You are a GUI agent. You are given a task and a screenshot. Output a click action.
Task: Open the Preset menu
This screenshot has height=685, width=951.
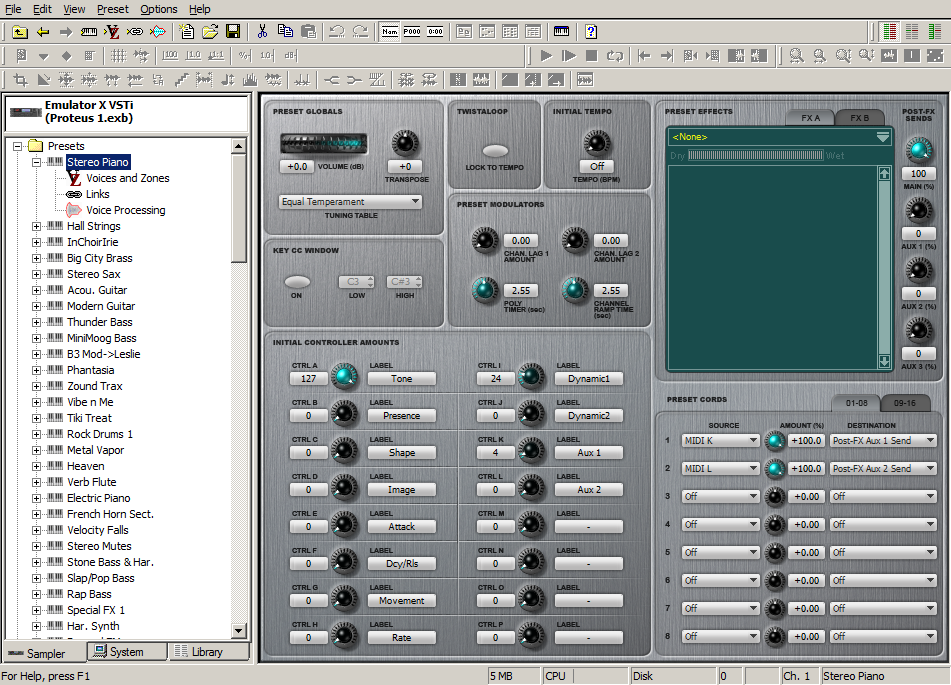tap(112, 9)
